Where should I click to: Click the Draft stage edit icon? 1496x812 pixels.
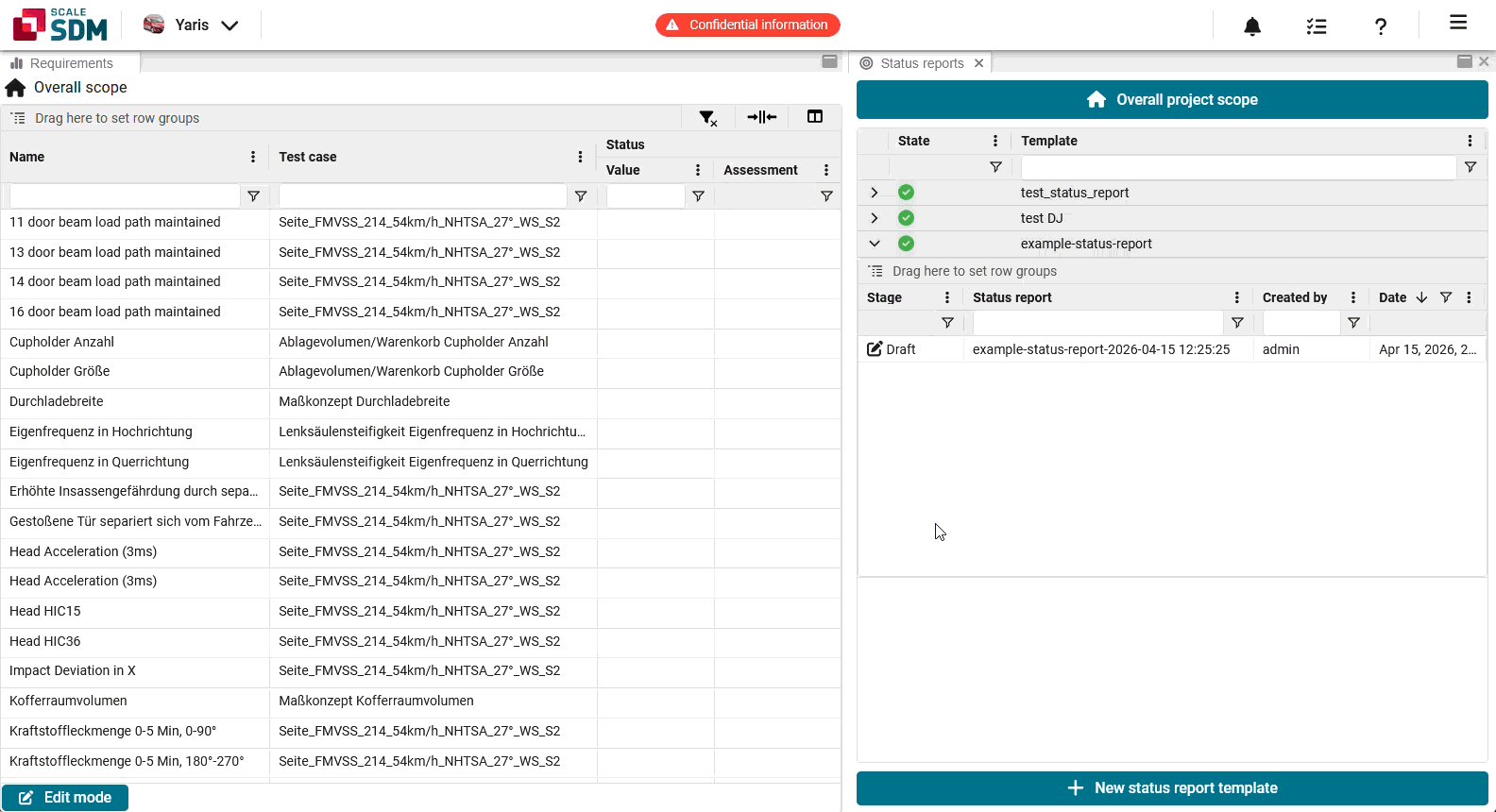[875, 349]
